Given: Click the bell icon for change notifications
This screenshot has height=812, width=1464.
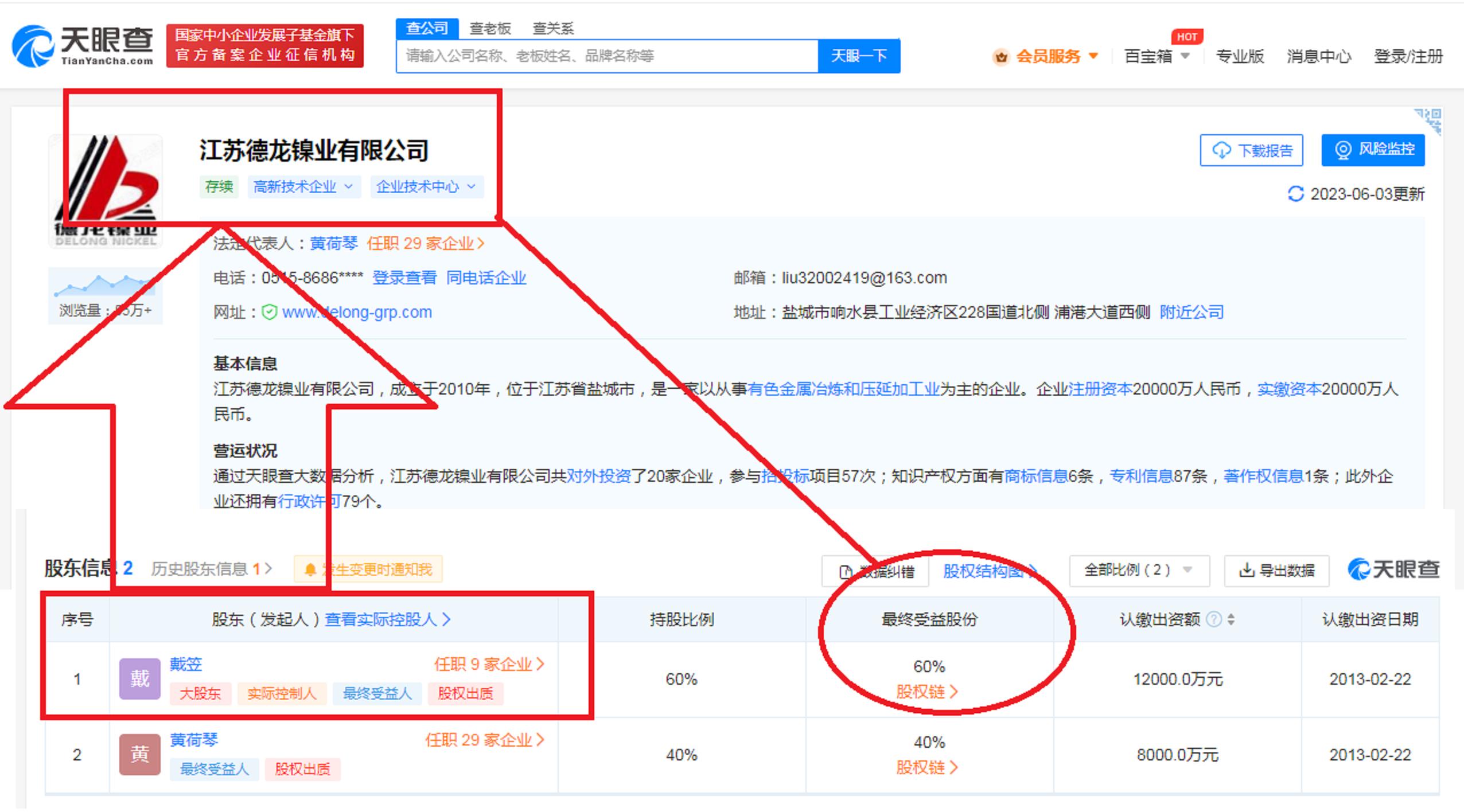Looking at the screenshot, I should (x=310, y=569).
